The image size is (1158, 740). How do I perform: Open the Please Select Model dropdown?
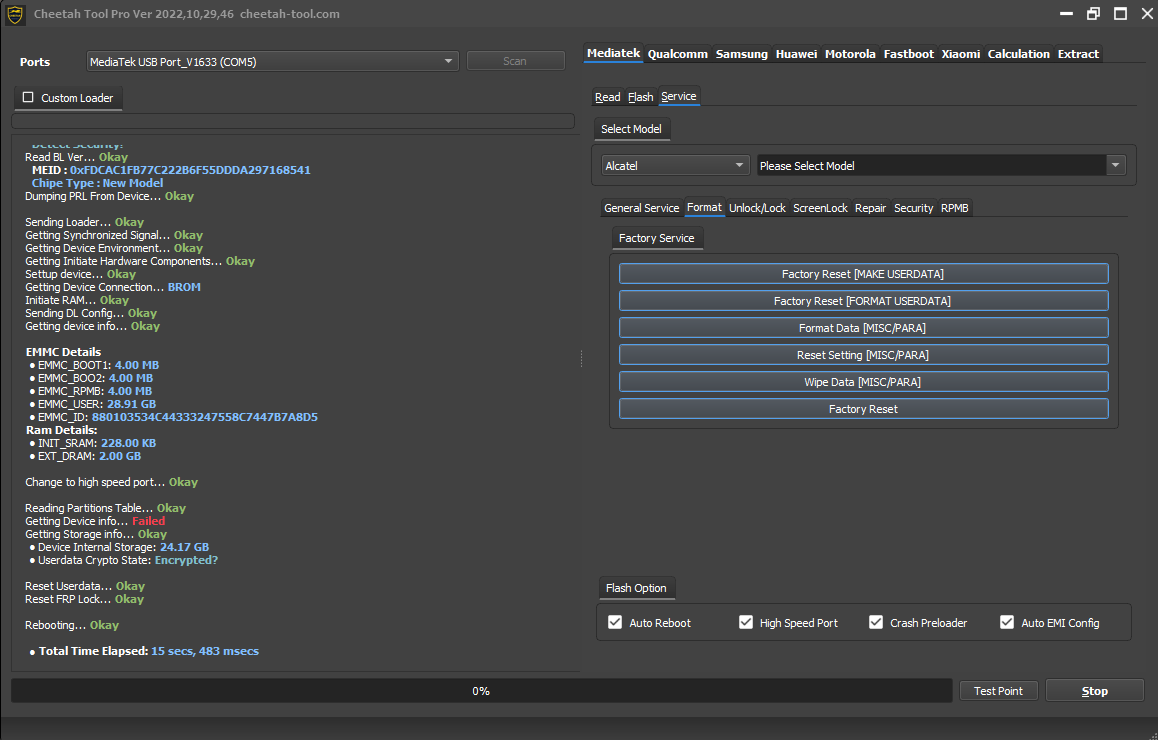coord(941,165)
